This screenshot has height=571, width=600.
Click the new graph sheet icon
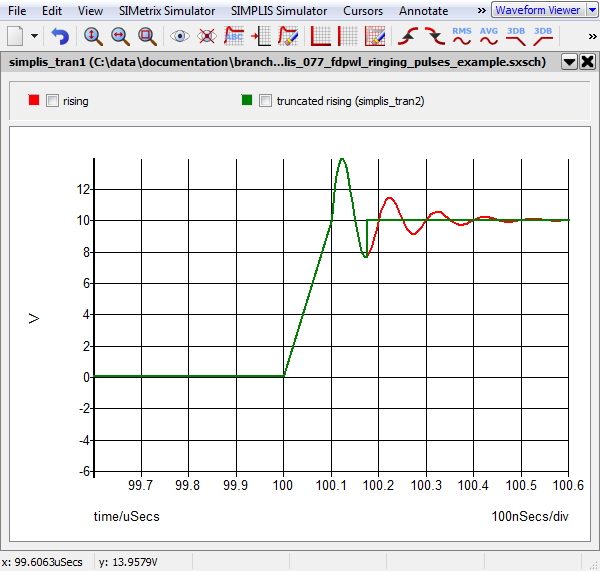pyautogui.click(x=15, y=36)
